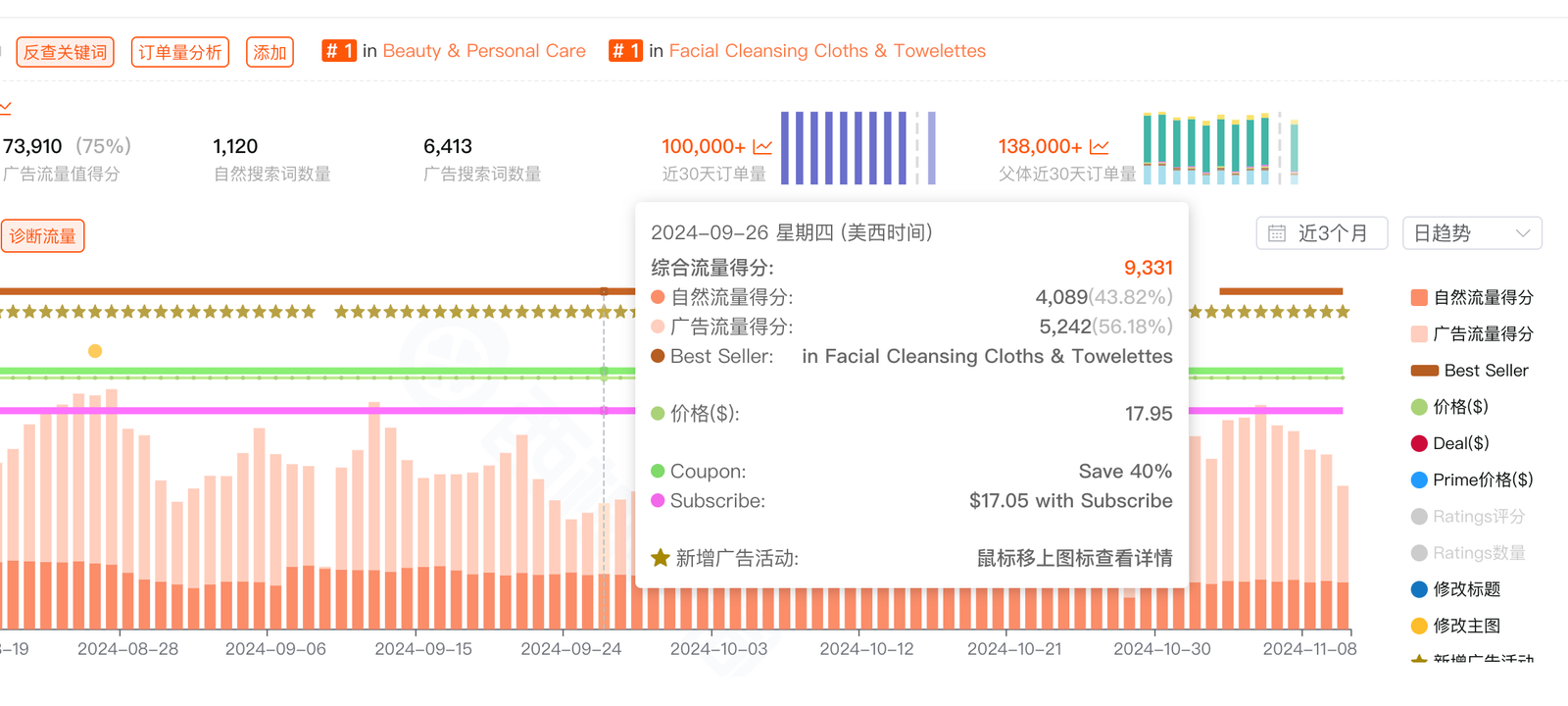Click 2024-11-08 on the date axis

[x=1309, y=649]
